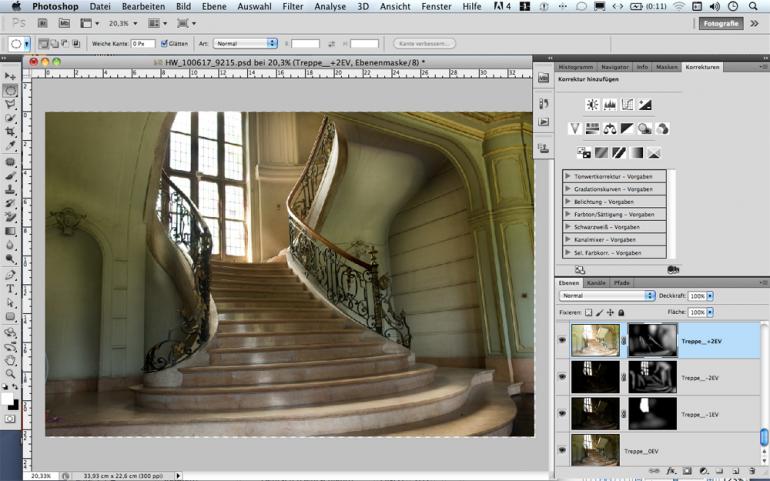
Task: Select the Treppe__-1EV layer mask thumbnail
Action: click(x=653, y=413)
